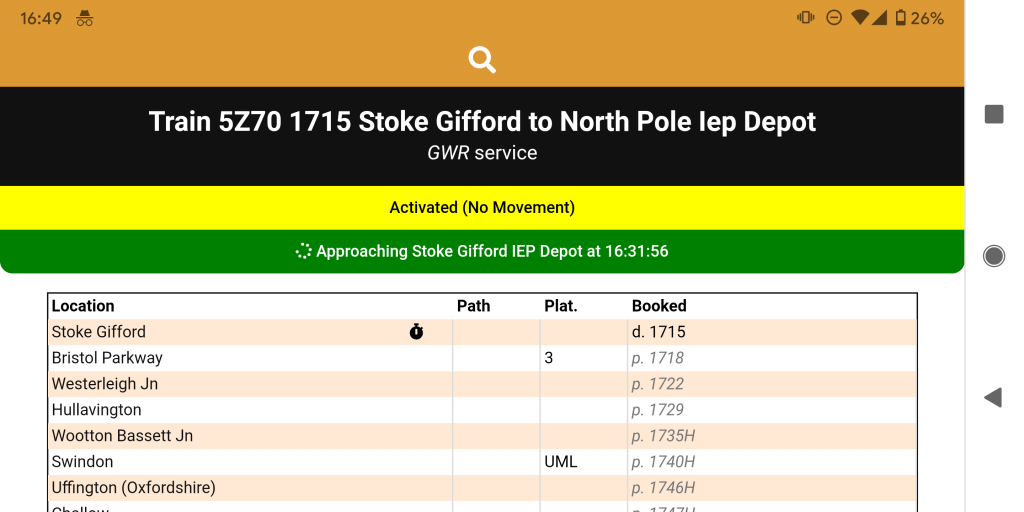Click the stopwatch icon beside Stoke Gifford
Image resolution: width=1024 pixels, height=512 pixels.
(416, 332)
